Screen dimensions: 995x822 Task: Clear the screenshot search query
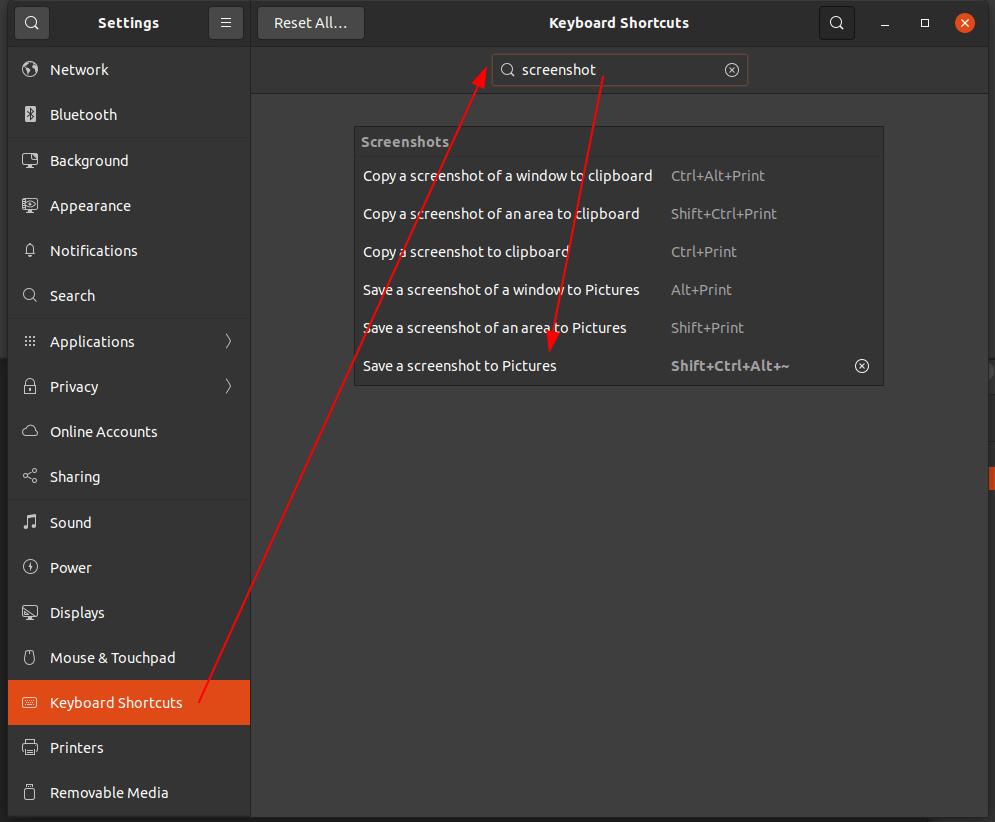pyautogui.click(x=732, y=70)
